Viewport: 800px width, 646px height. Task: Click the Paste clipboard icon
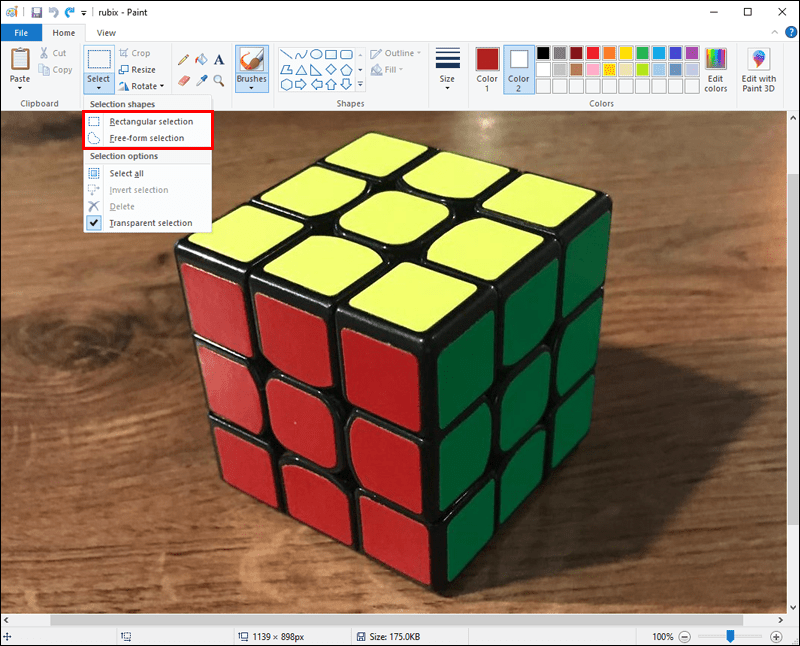tap(20, 59)
